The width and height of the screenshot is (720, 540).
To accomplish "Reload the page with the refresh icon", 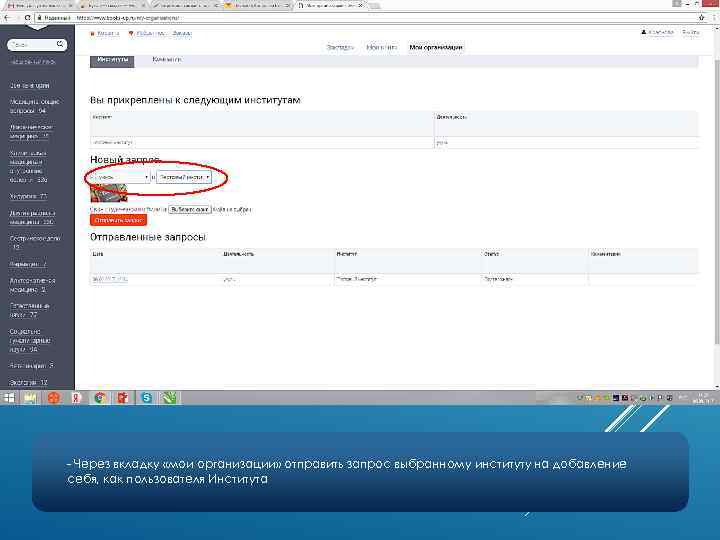I will (28, 17).
